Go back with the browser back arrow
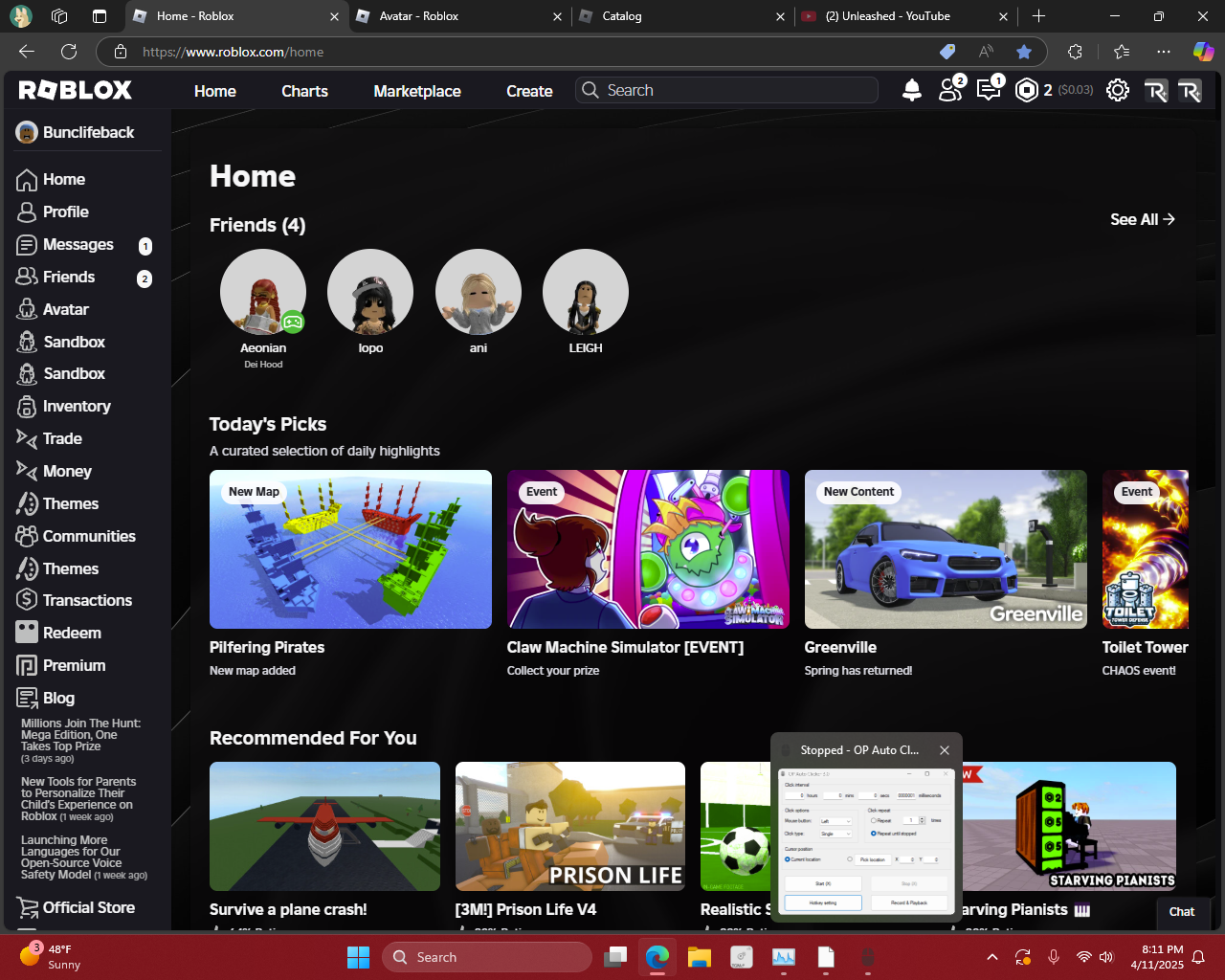 click(x=27, y=52)
